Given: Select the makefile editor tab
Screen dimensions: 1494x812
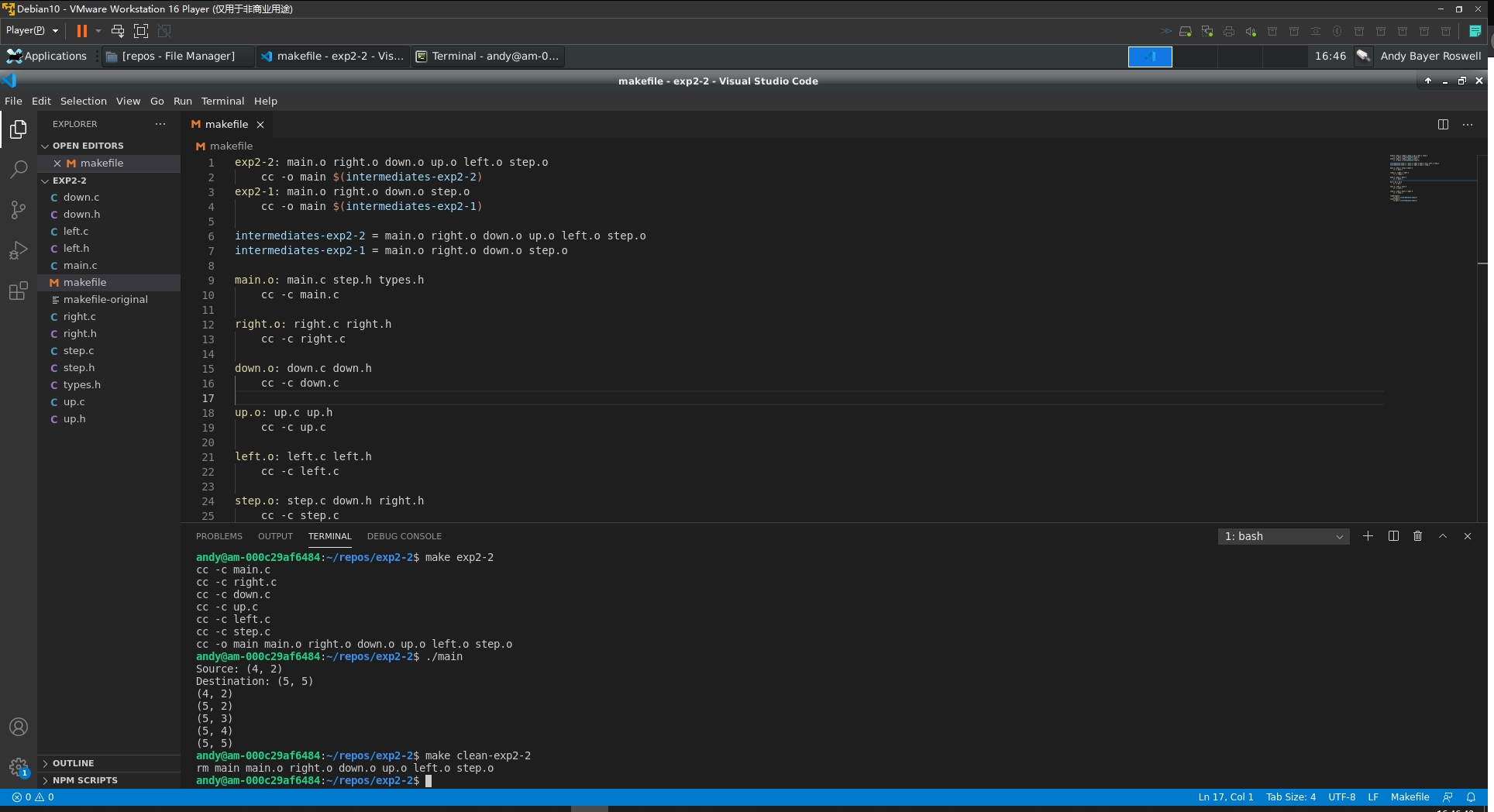Looking at the screenshot, I should pyautogui.click(x=226, y=125).
